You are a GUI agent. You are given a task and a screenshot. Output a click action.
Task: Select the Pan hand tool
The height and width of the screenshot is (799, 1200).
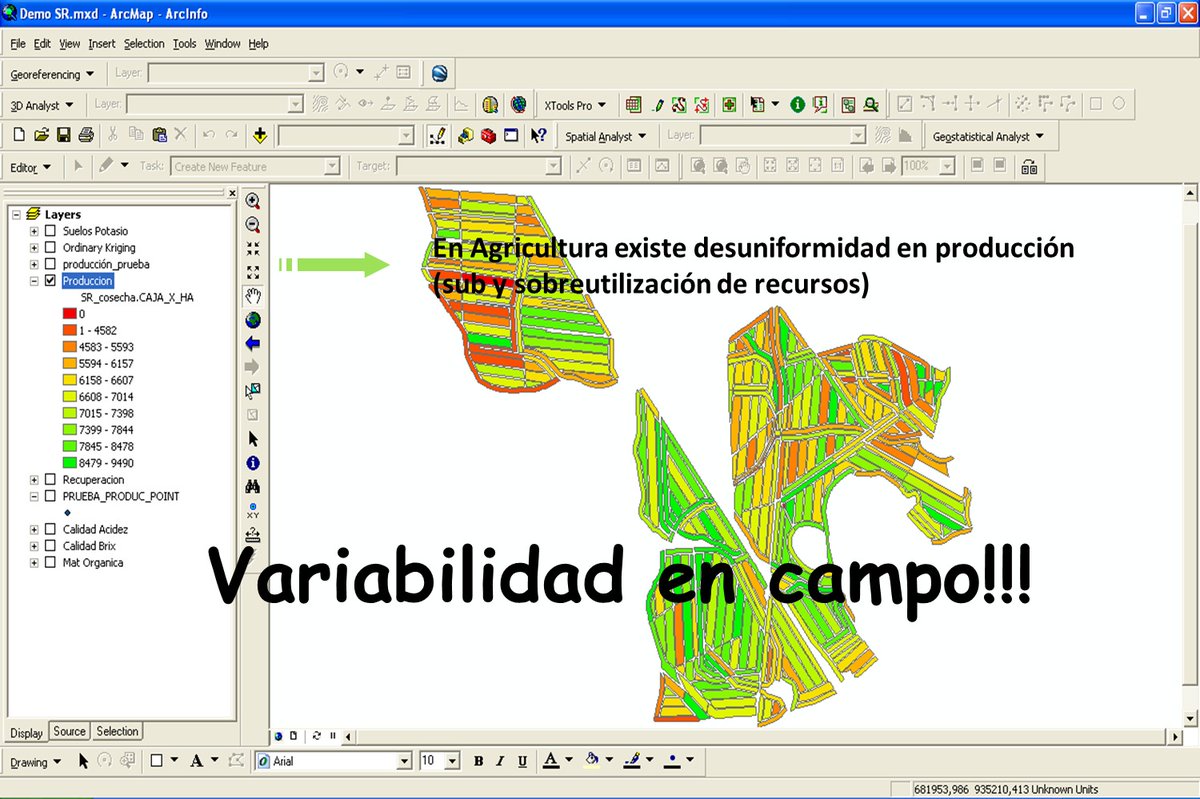[253, 295]
